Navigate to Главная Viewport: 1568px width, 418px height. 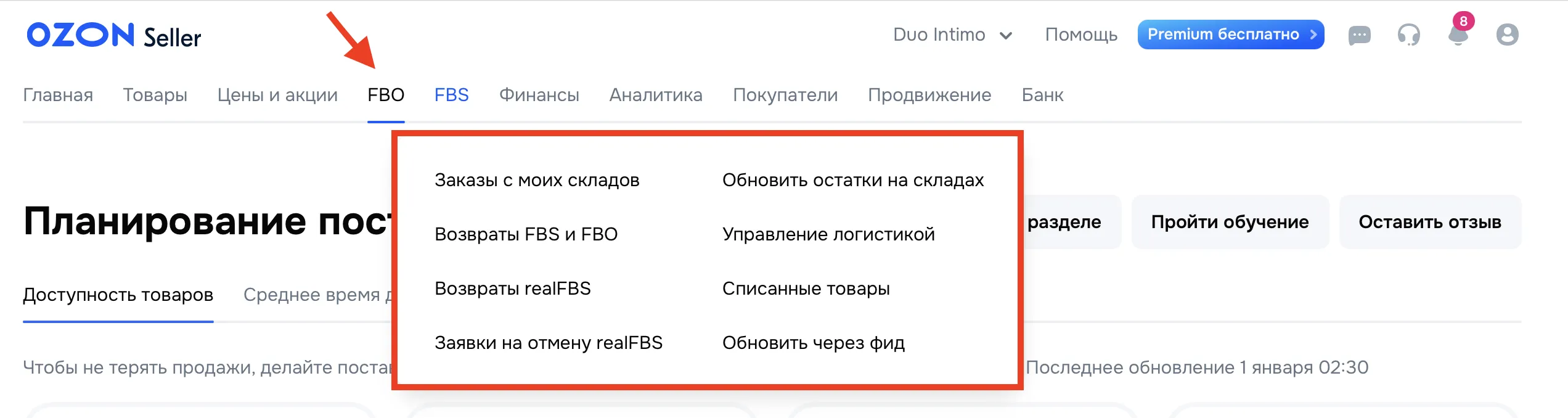click(58, 95)
